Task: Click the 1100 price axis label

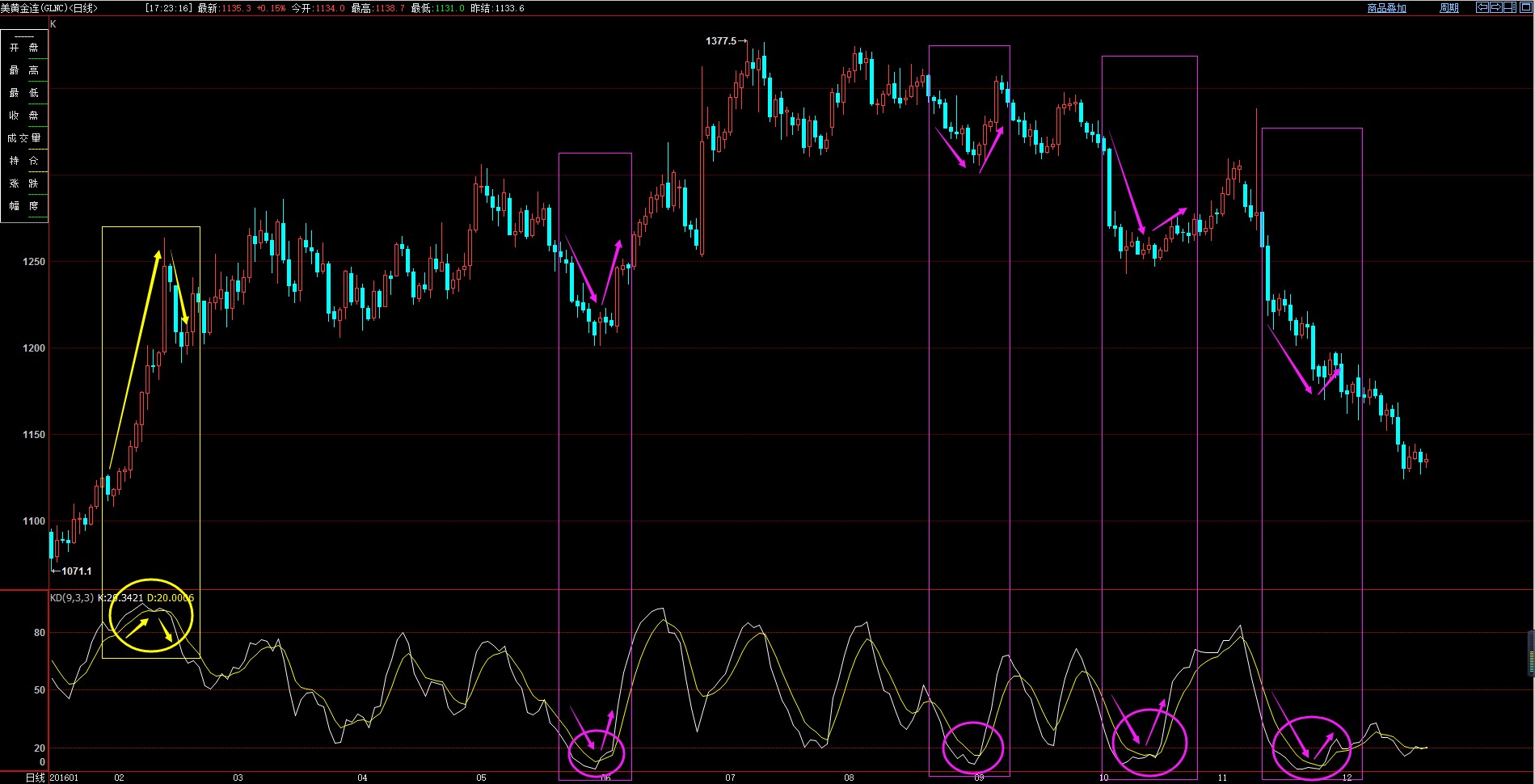Action: coord(34,521)
